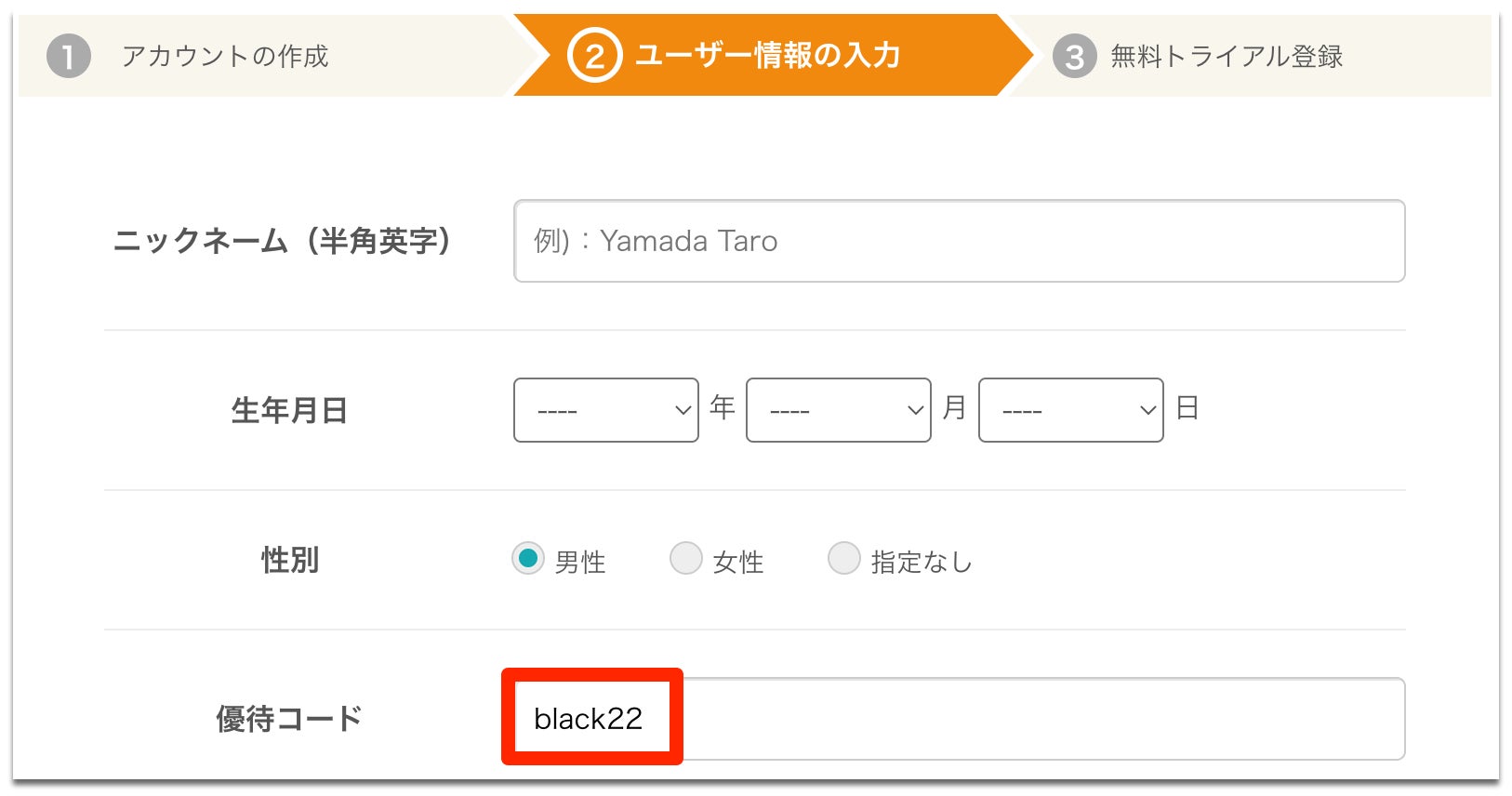Select the 男性 radio button
Viewport: 1512px width, 796px height.
(x=528, y=559)
